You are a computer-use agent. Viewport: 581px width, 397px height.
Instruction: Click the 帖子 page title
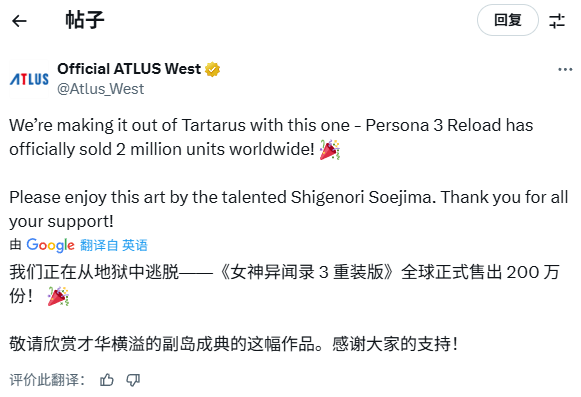click(85, 20)
